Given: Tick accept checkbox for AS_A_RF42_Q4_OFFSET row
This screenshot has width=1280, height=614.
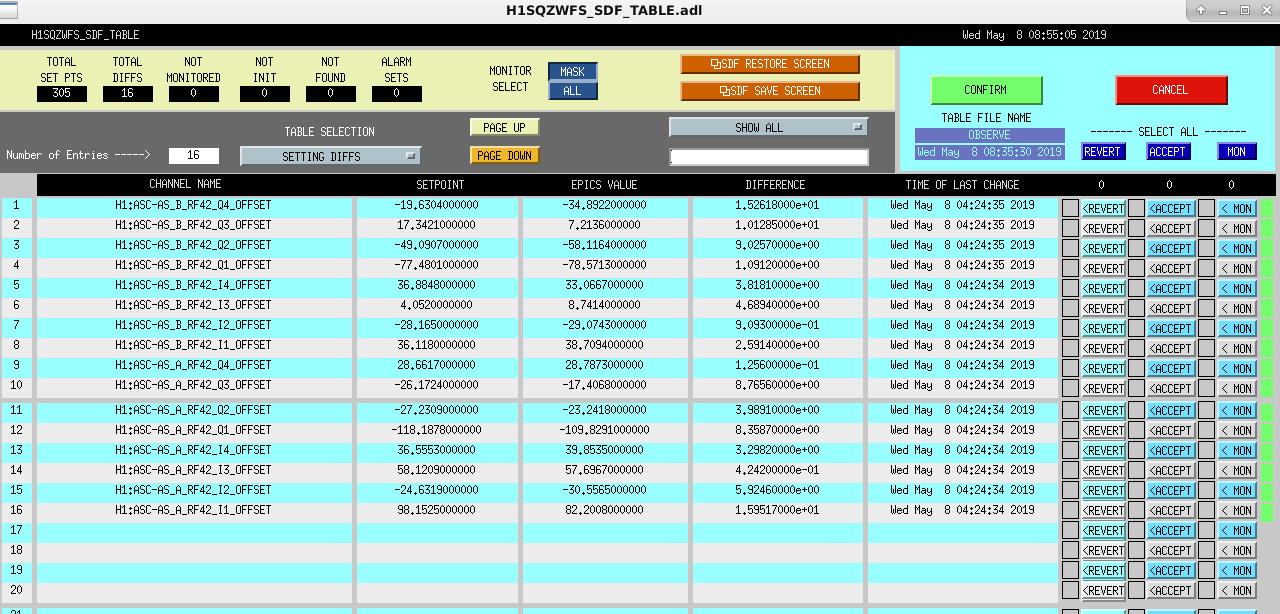Looking at the screenshot, I should pos(1136,368).
